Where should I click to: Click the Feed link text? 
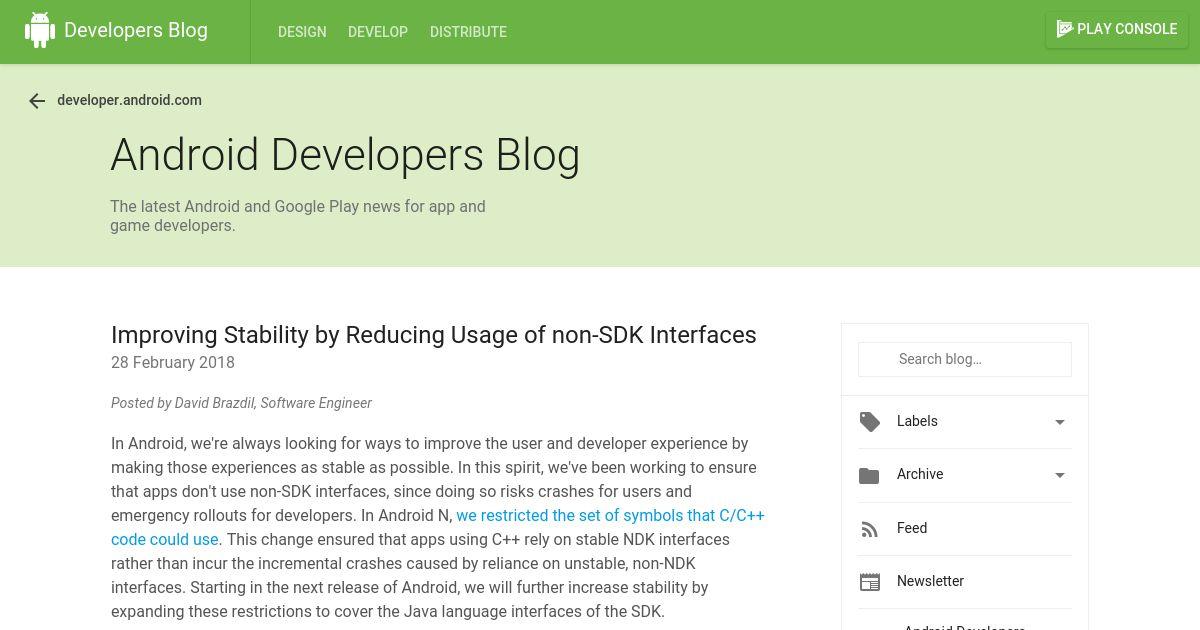[912, 528]
